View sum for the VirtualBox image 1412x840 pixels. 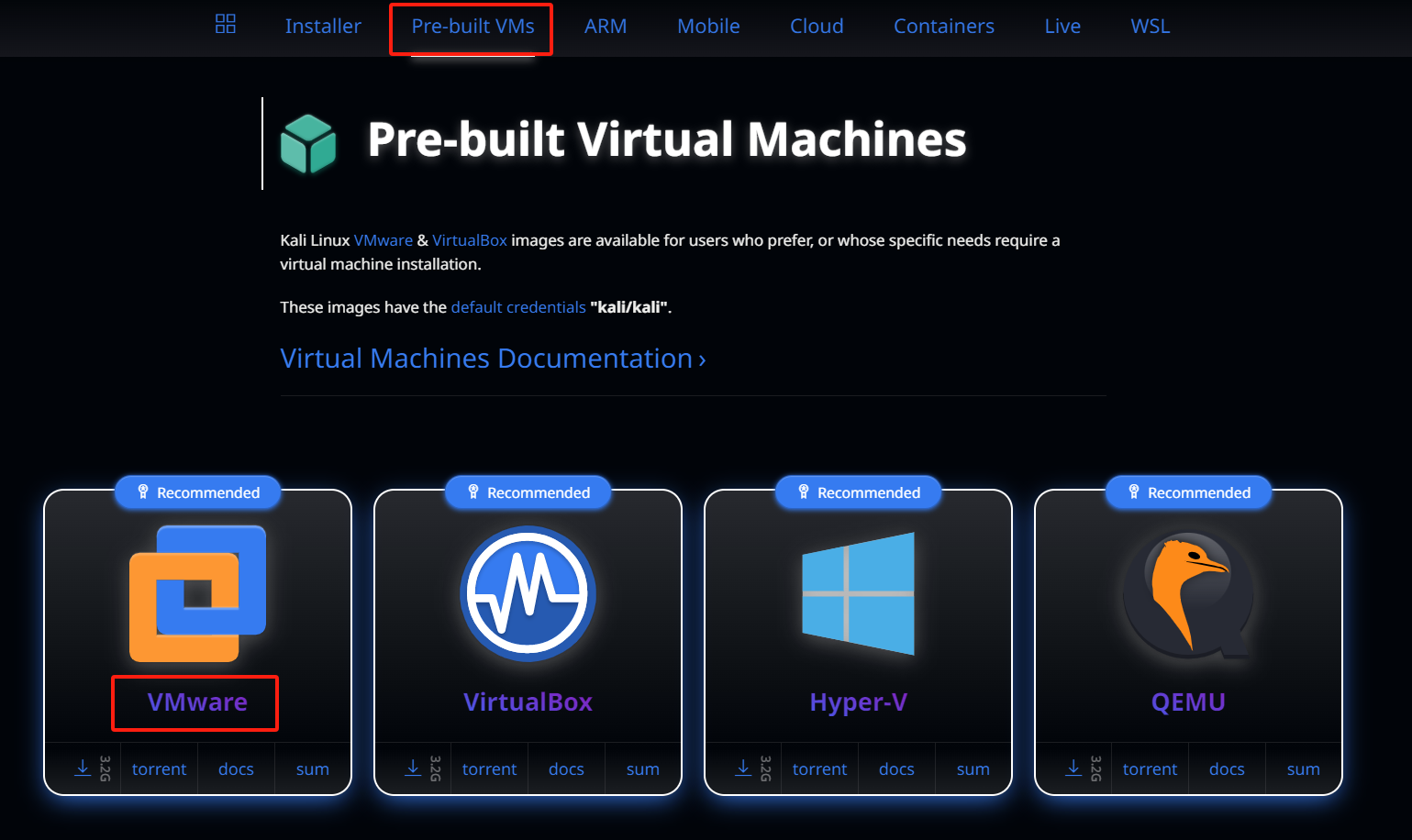point(643,769)
